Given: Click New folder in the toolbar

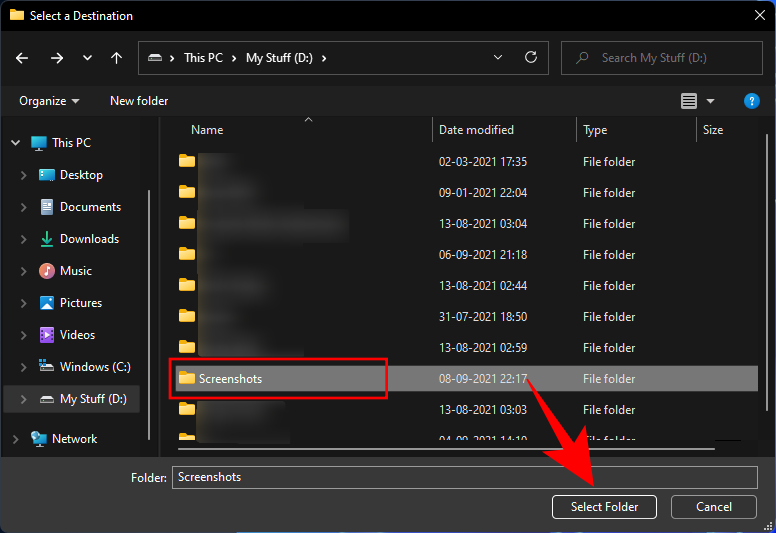Looking at the screenshot, I should tap(139, 101).
